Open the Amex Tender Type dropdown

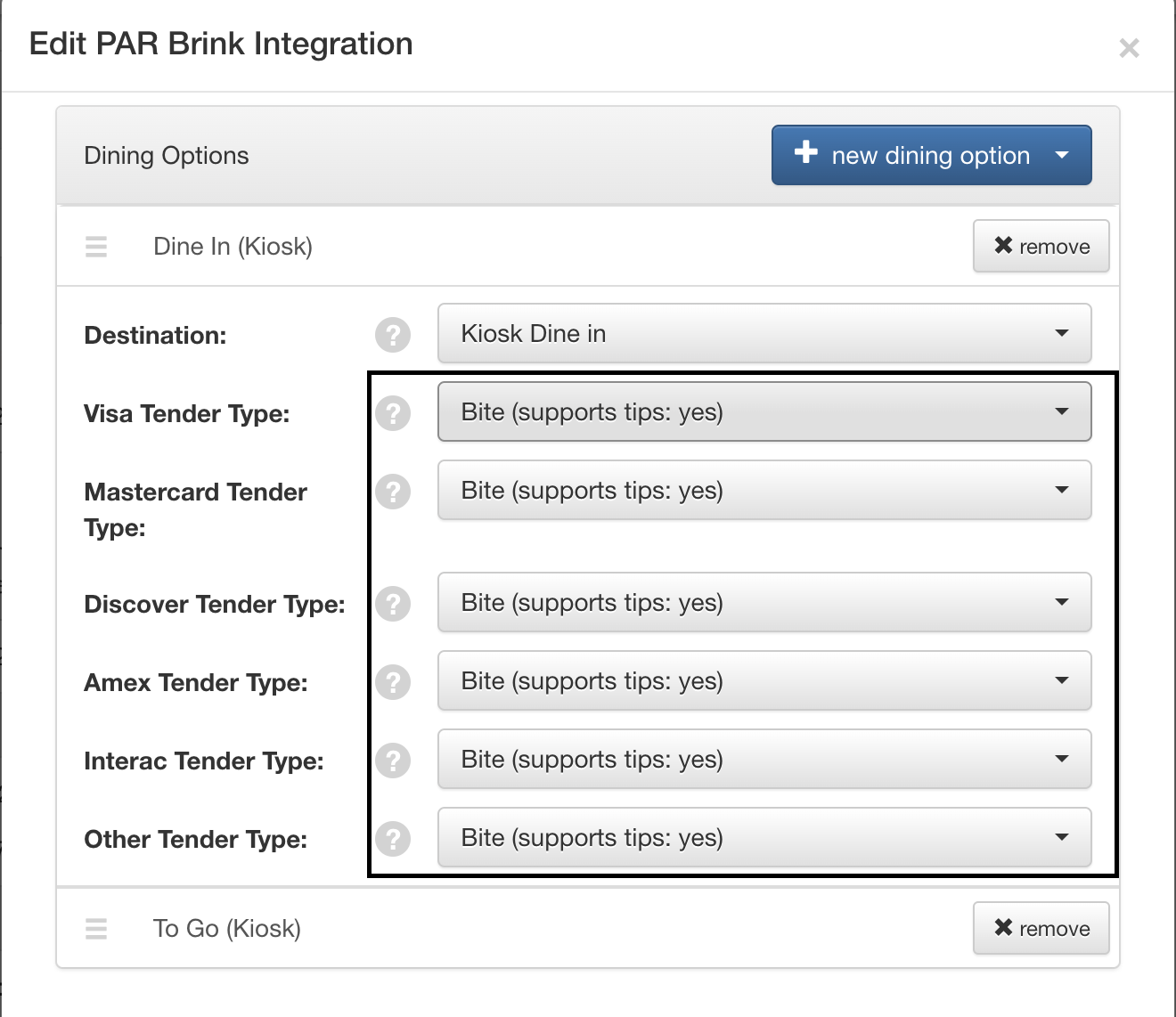(764, 680)
